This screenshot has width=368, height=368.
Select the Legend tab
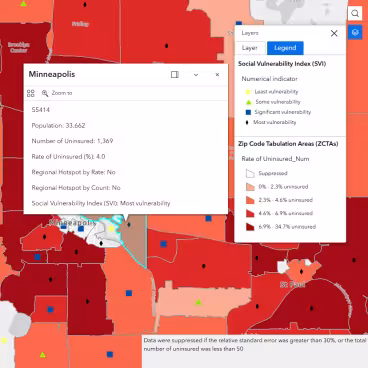[285, 48]
